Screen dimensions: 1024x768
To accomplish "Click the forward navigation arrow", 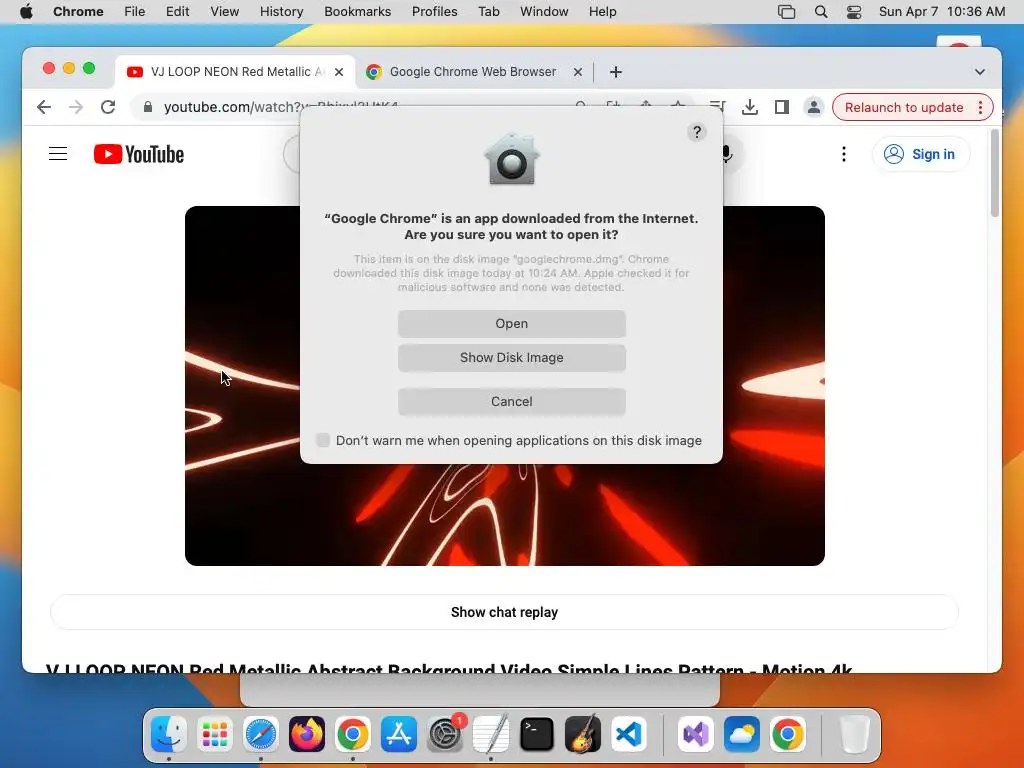I will click(76, 107).
